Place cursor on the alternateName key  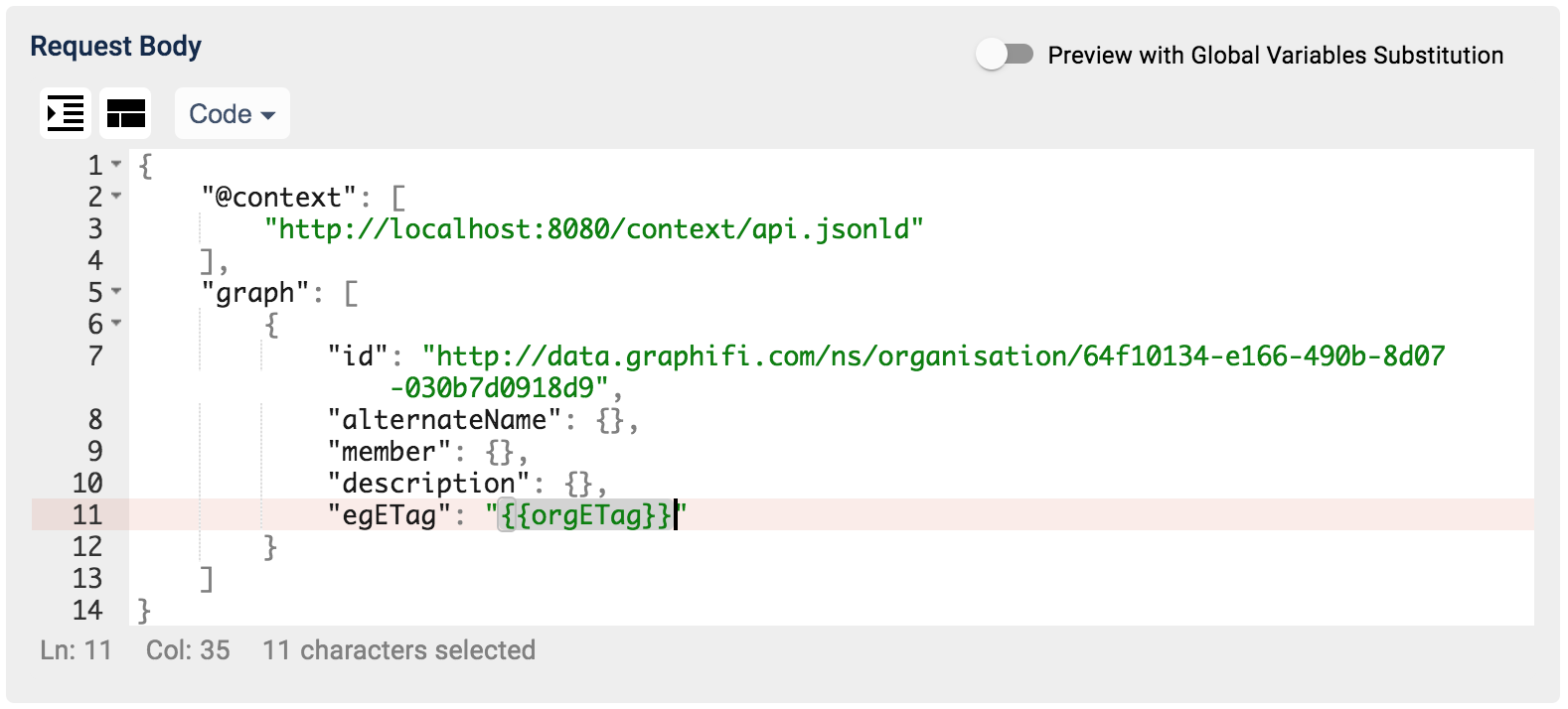[444, 420]
